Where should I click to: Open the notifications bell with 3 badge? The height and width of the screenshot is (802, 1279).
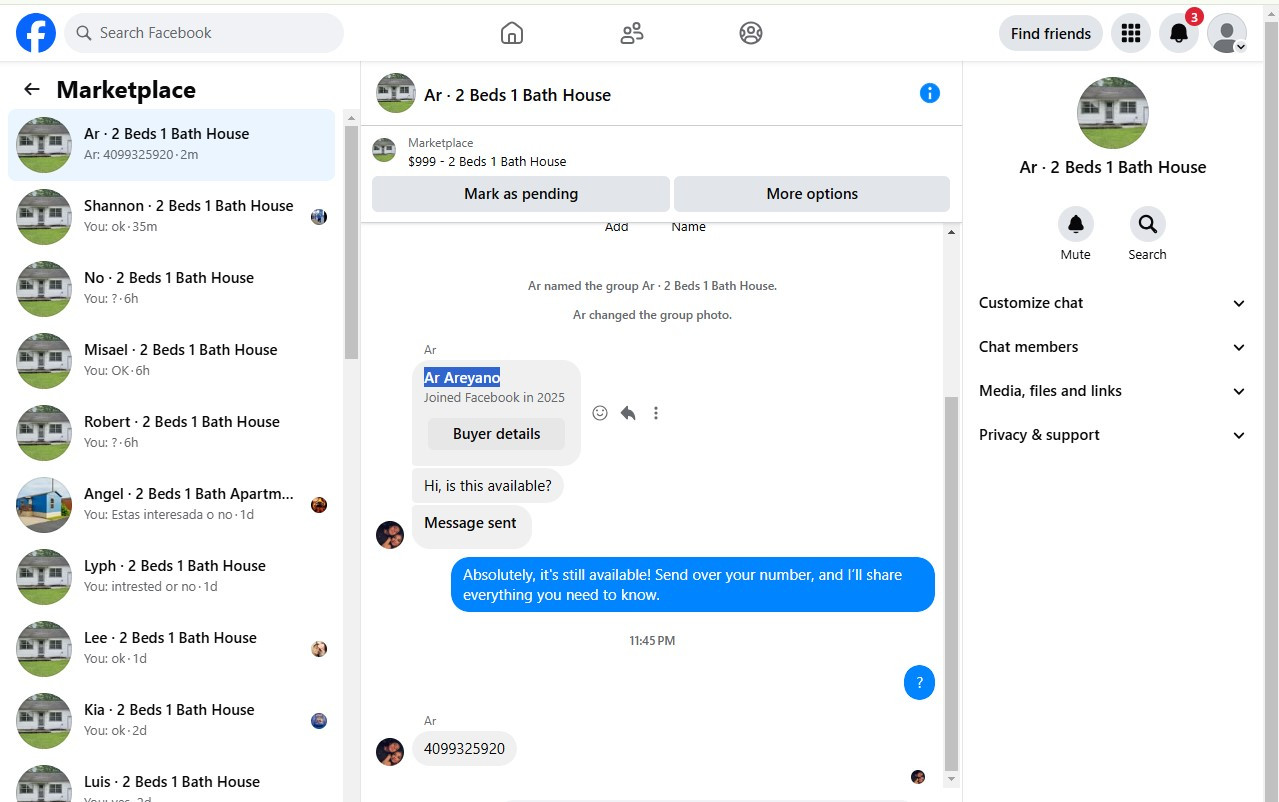1179,33
